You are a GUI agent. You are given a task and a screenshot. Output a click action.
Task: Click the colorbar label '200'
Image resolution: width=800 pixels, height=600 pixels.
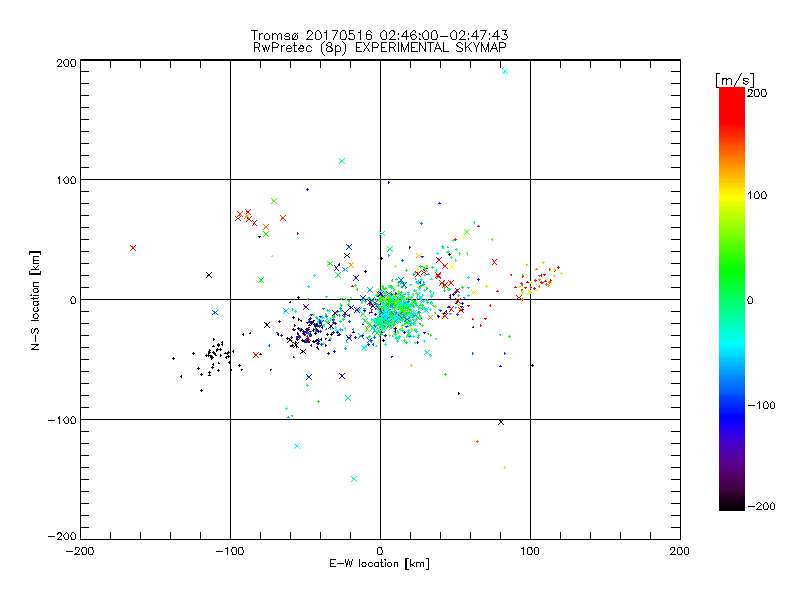(757, 93)
